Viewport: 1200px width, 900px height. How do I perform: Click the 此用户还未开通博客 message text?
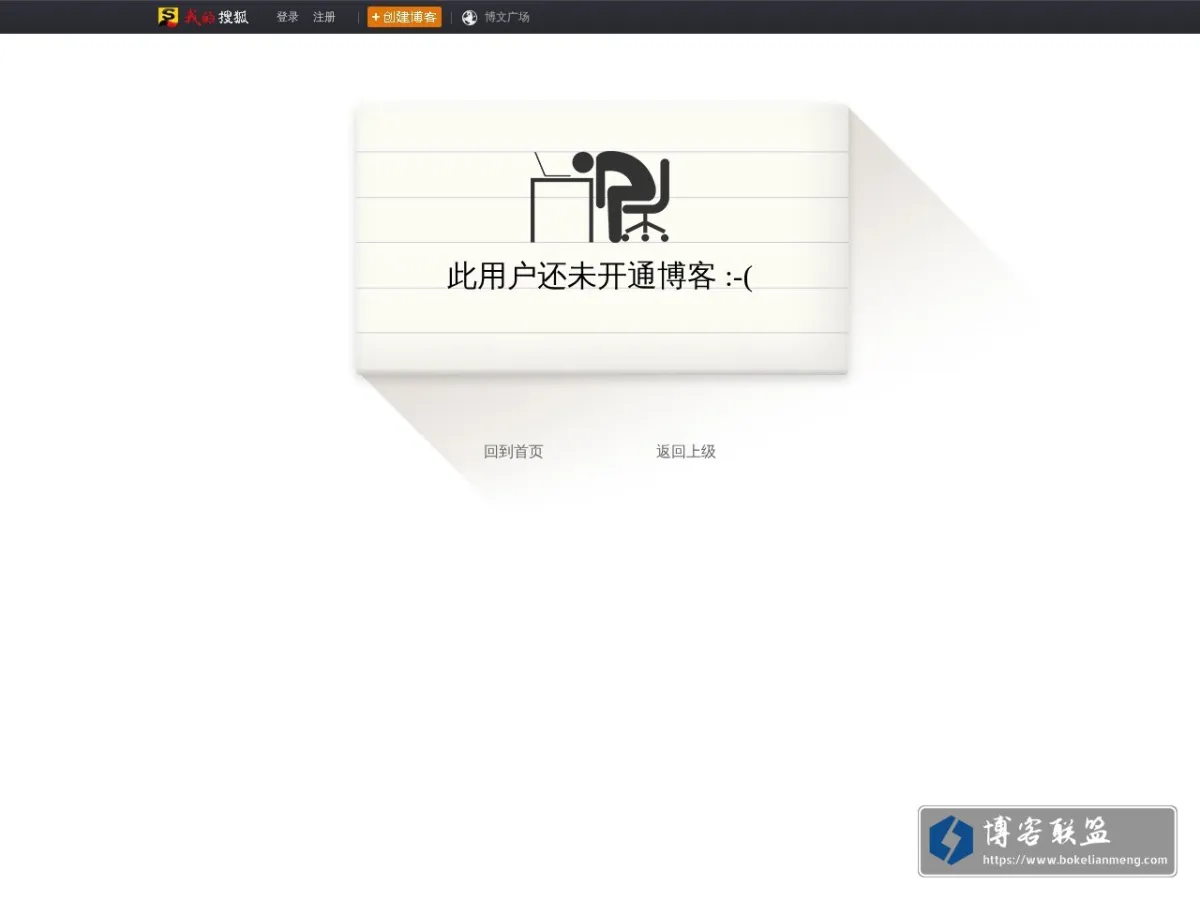[x=599, y=276]
